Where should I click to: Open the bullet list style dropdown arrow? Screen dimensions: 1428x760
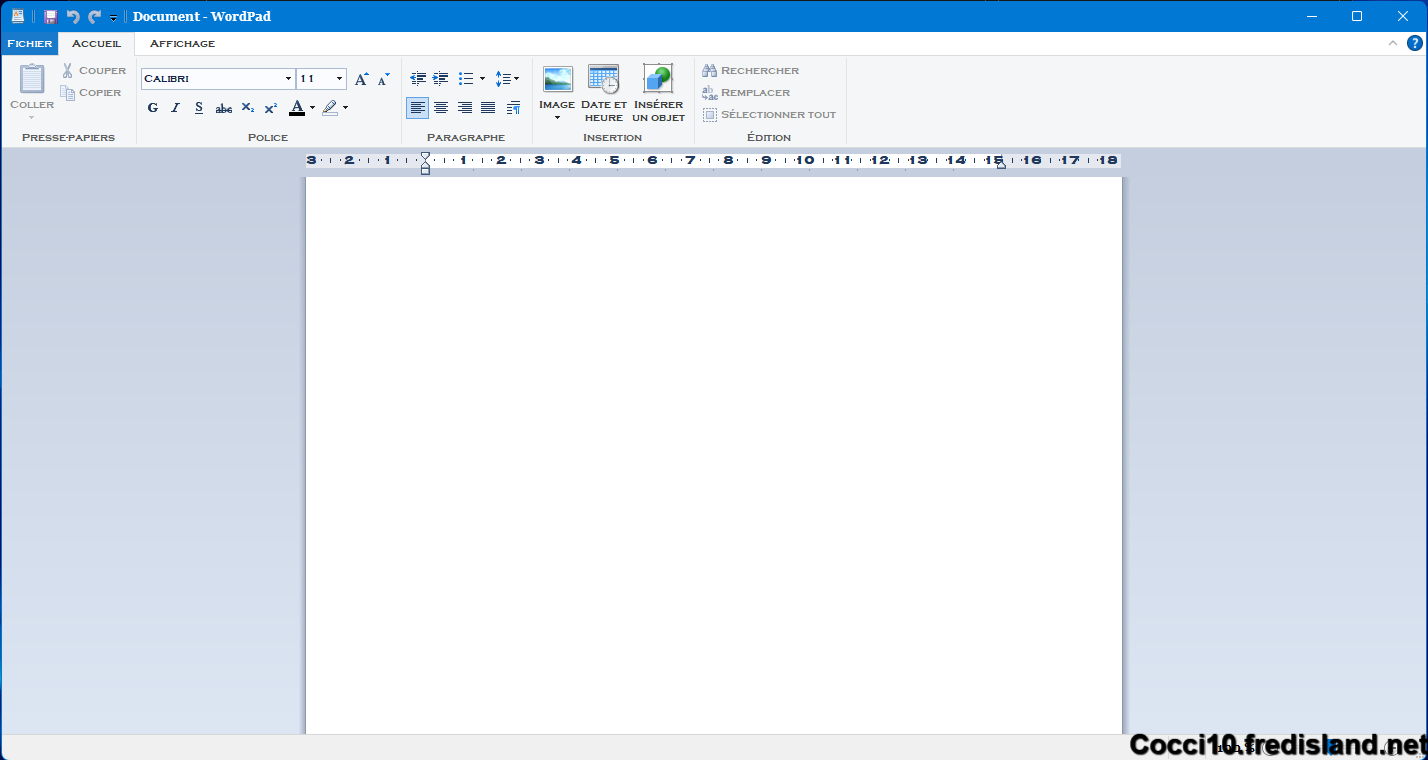(482, 78)
